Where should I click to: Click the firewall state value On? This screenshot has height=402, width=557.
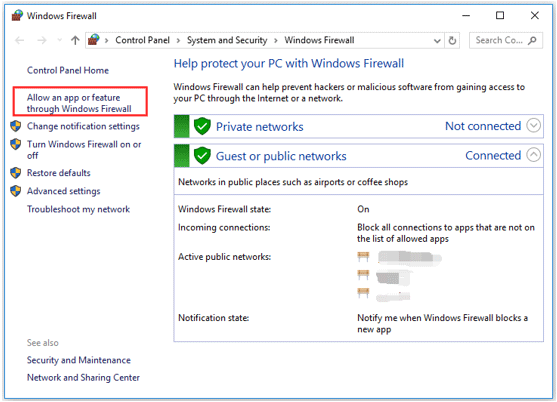coord(363,209)
